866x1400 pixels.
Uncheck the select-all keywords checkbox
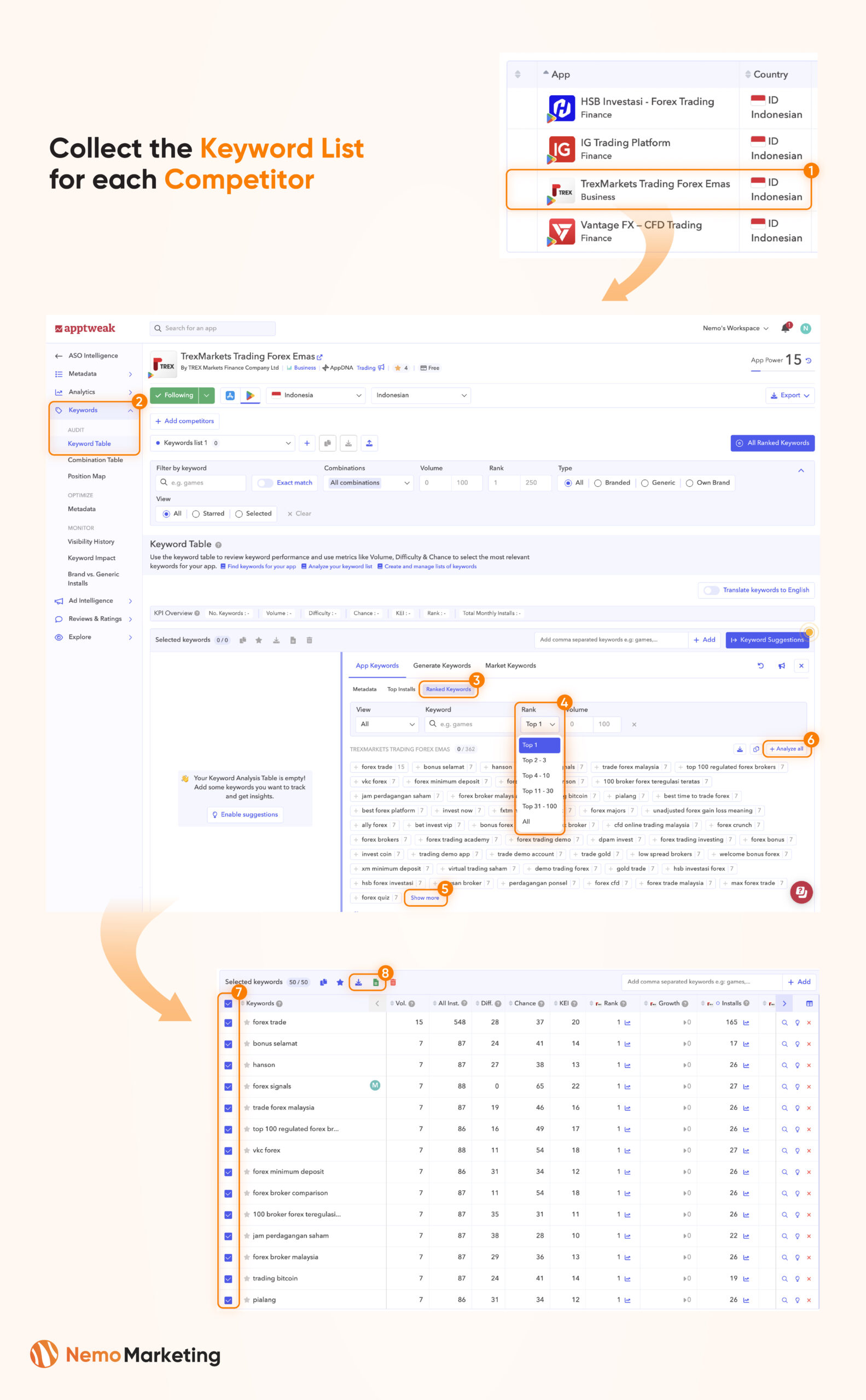[228, 1004]
